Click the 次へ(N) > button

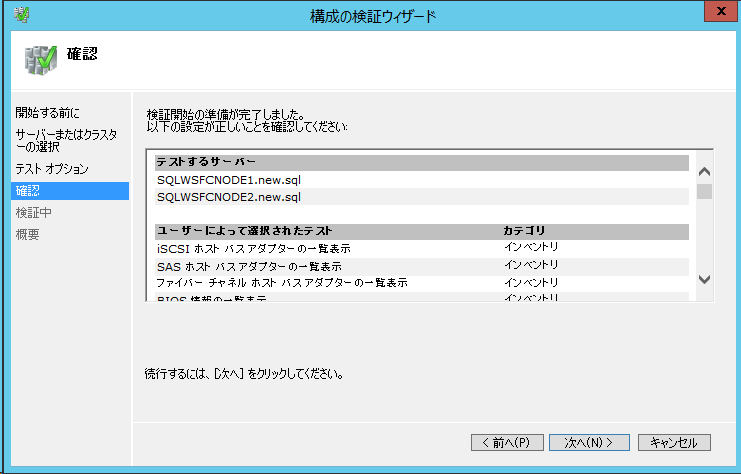(588, 442)
